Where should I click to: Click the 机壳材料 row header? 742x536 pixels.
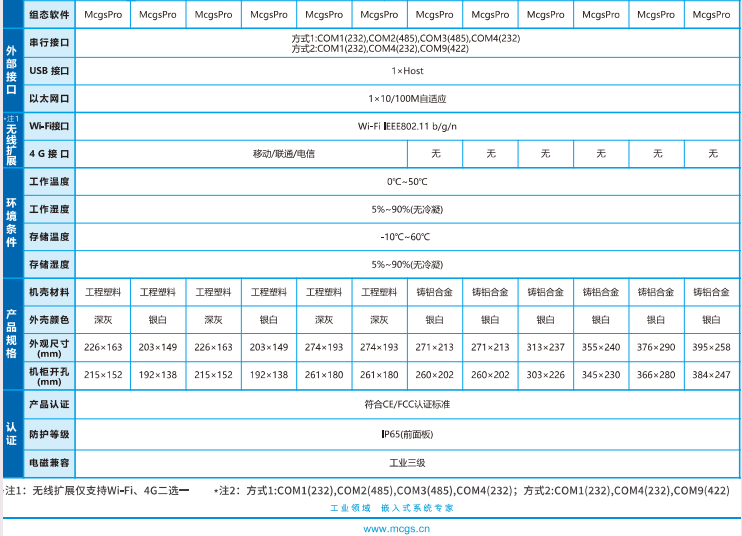tap(49, 292)
